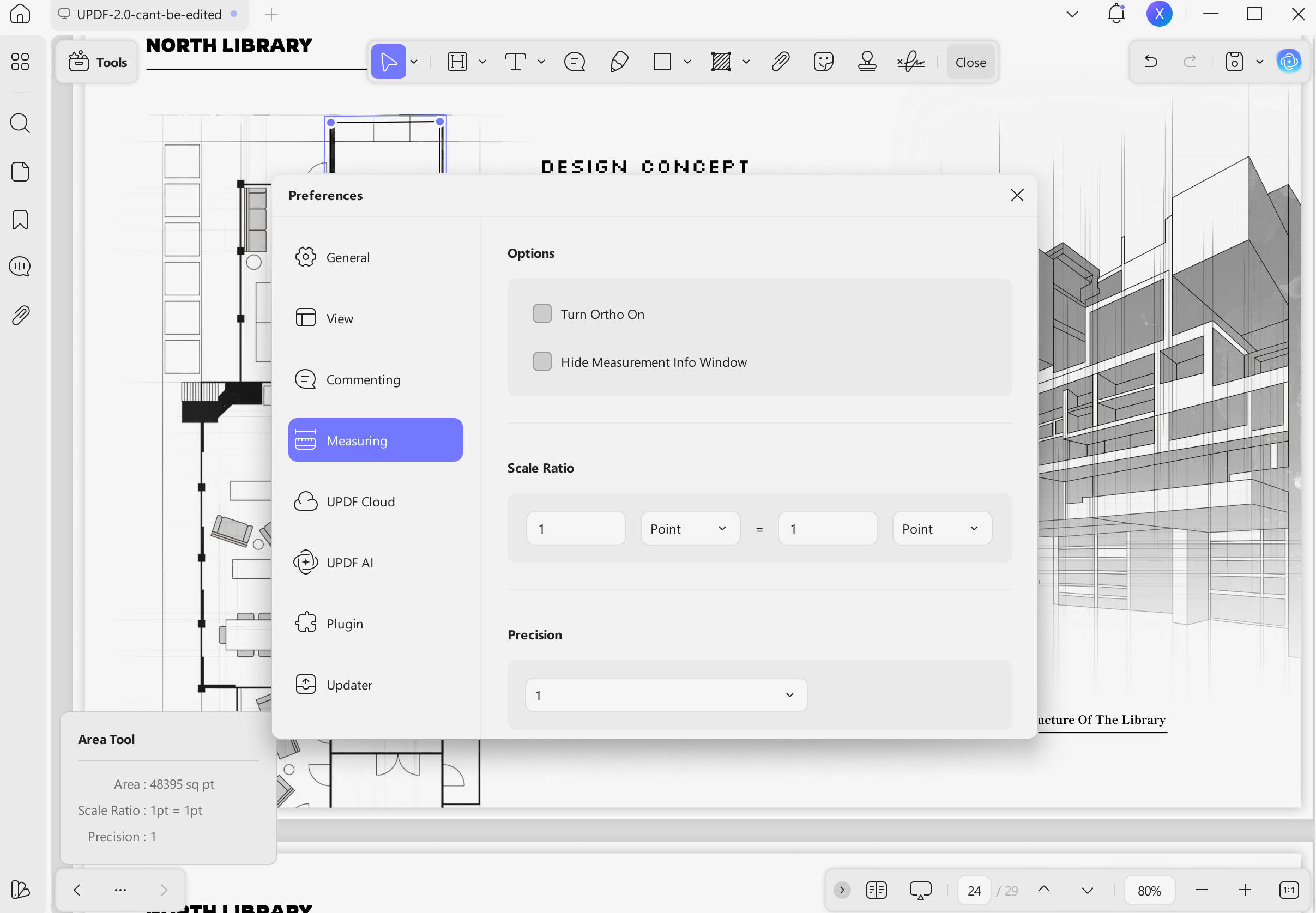Image resolution: width=1316 pixels, height=913 pixels.
Task: Open the notifications bell
Action: point(1116,14)
